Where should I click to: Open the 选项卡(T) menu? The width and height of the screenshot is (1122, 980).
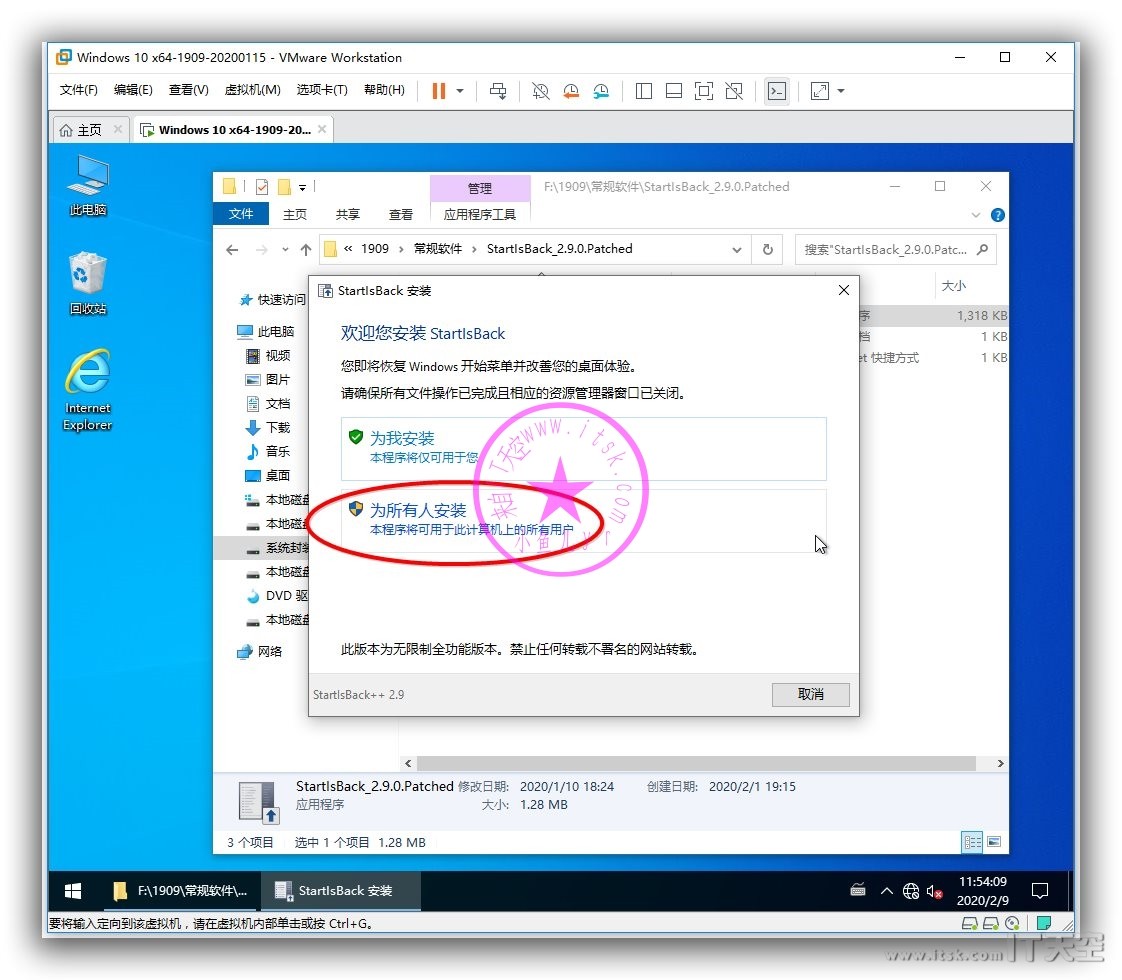coord(322,90)
